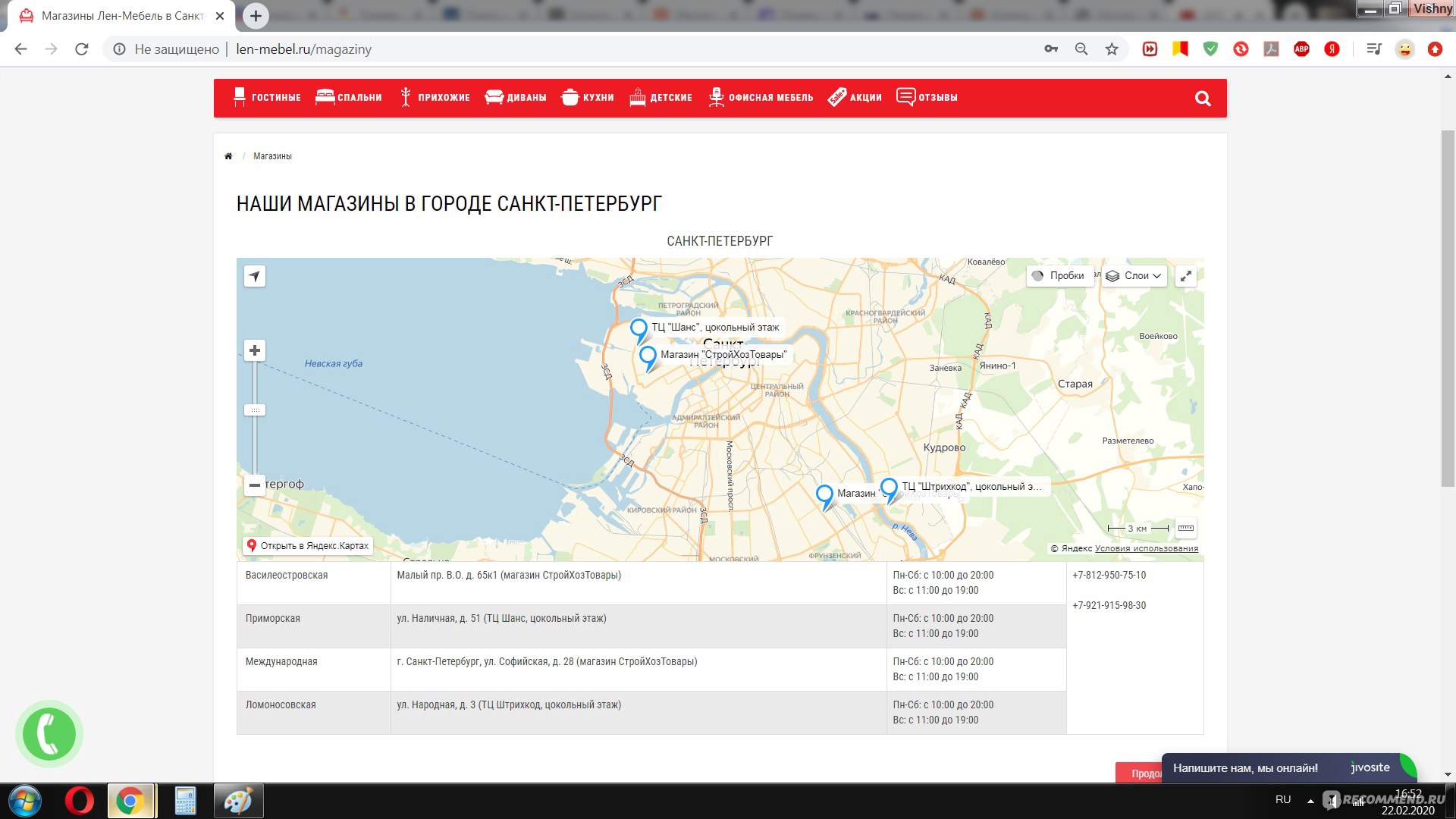Open the Акции page
Screen dimensions: 1456x819
coord(854,97)
